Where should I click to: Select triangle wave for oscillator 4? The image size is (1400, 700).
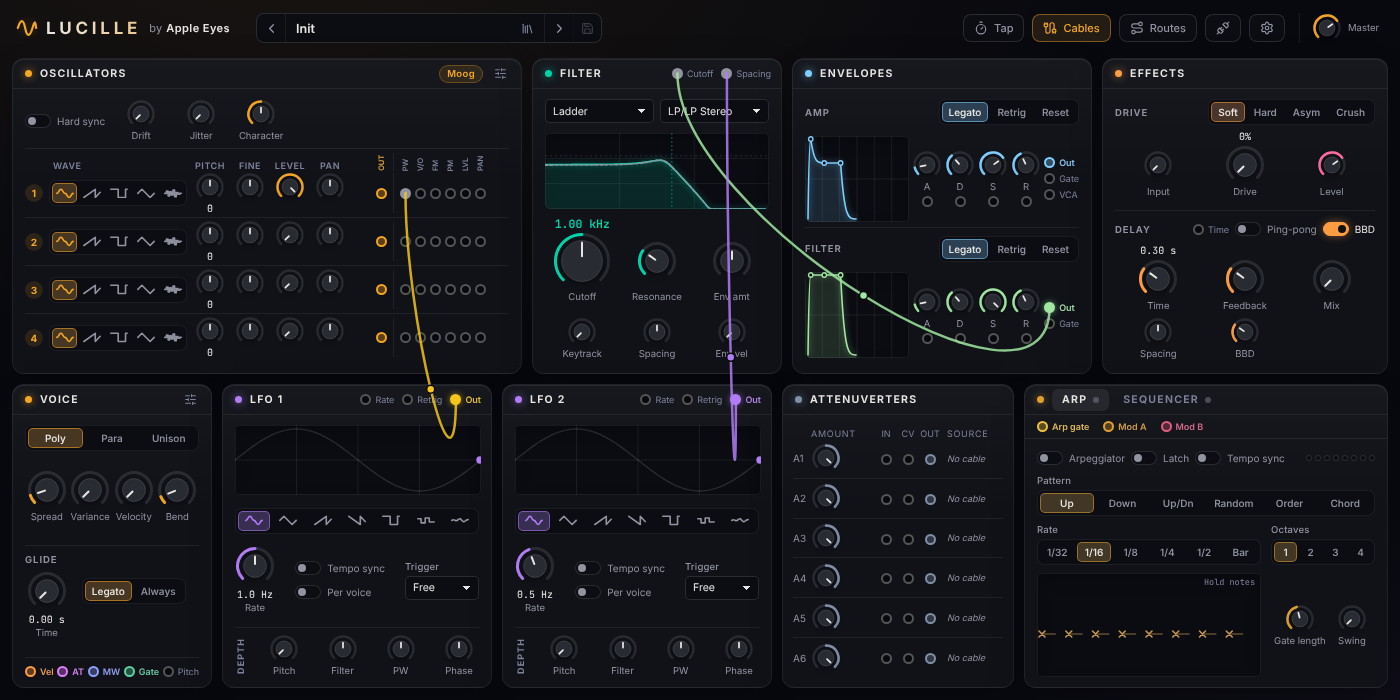146,337
